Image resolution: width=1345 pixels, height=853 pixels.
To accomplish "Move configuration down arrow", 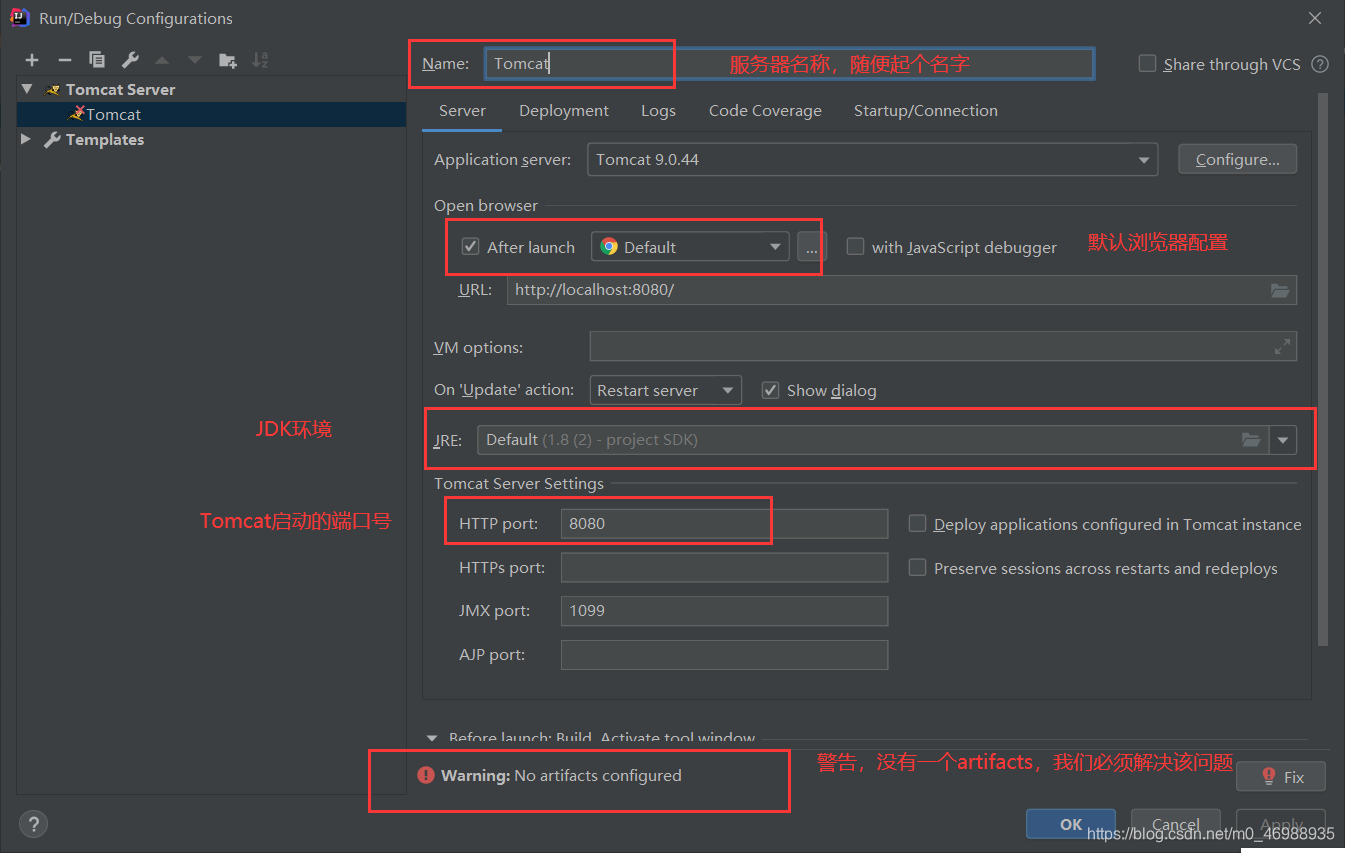I will (195, 60).
